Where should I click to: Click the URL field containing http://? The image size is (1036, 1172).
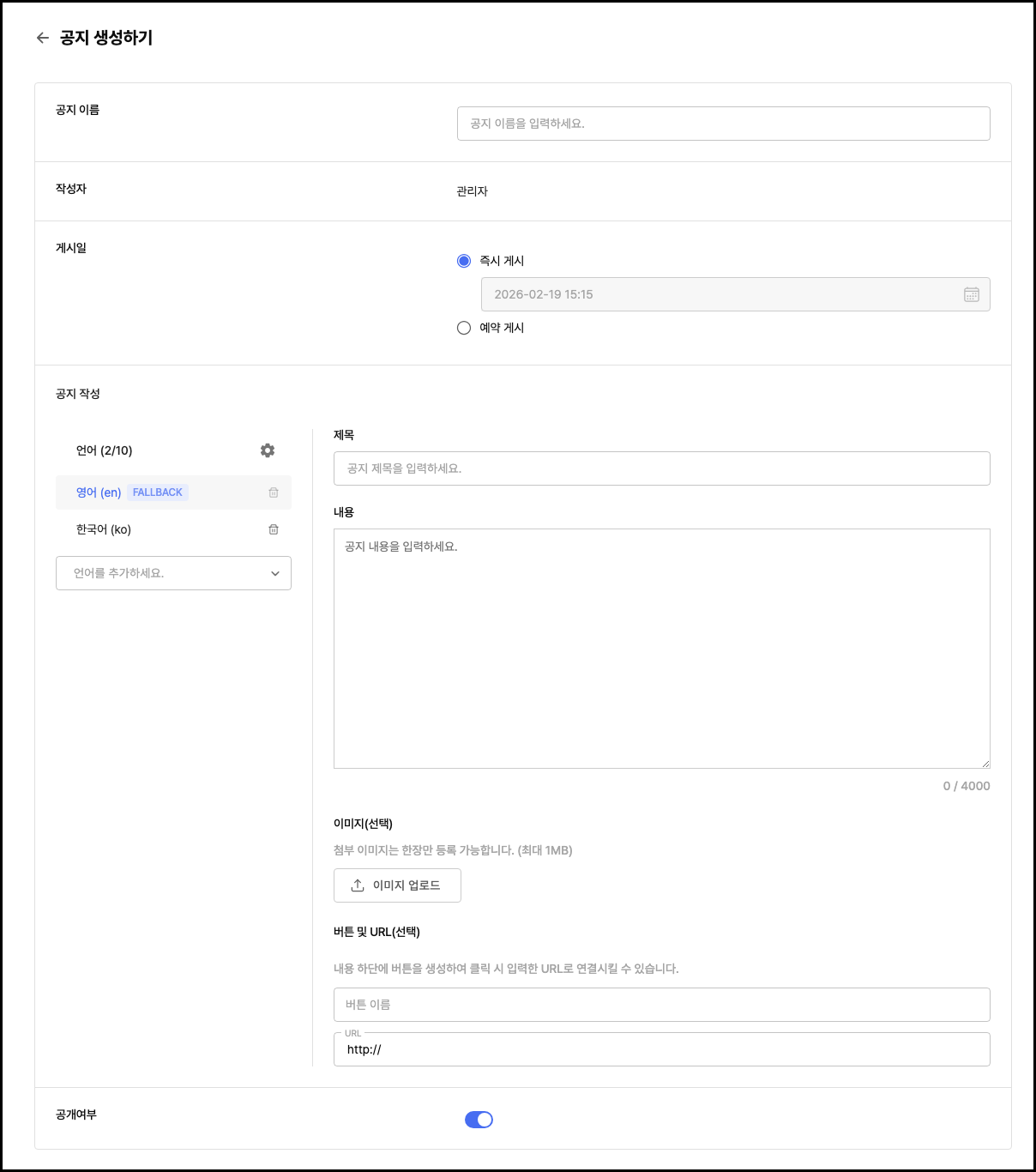(x=661, y=1049)
